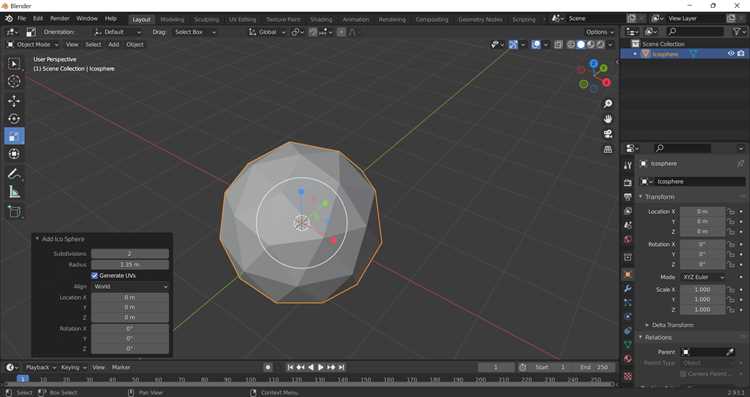Play the animation forward

click(320, 367)
